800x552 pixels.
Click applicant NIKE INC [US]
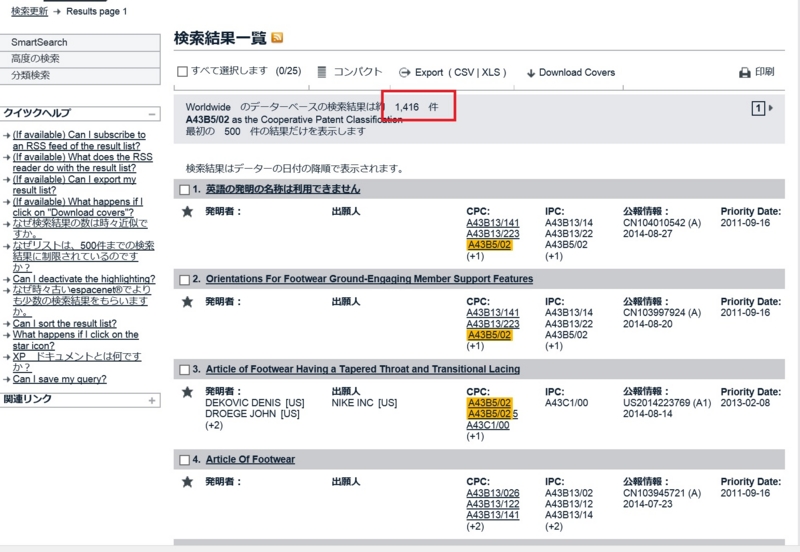(364, 403)
